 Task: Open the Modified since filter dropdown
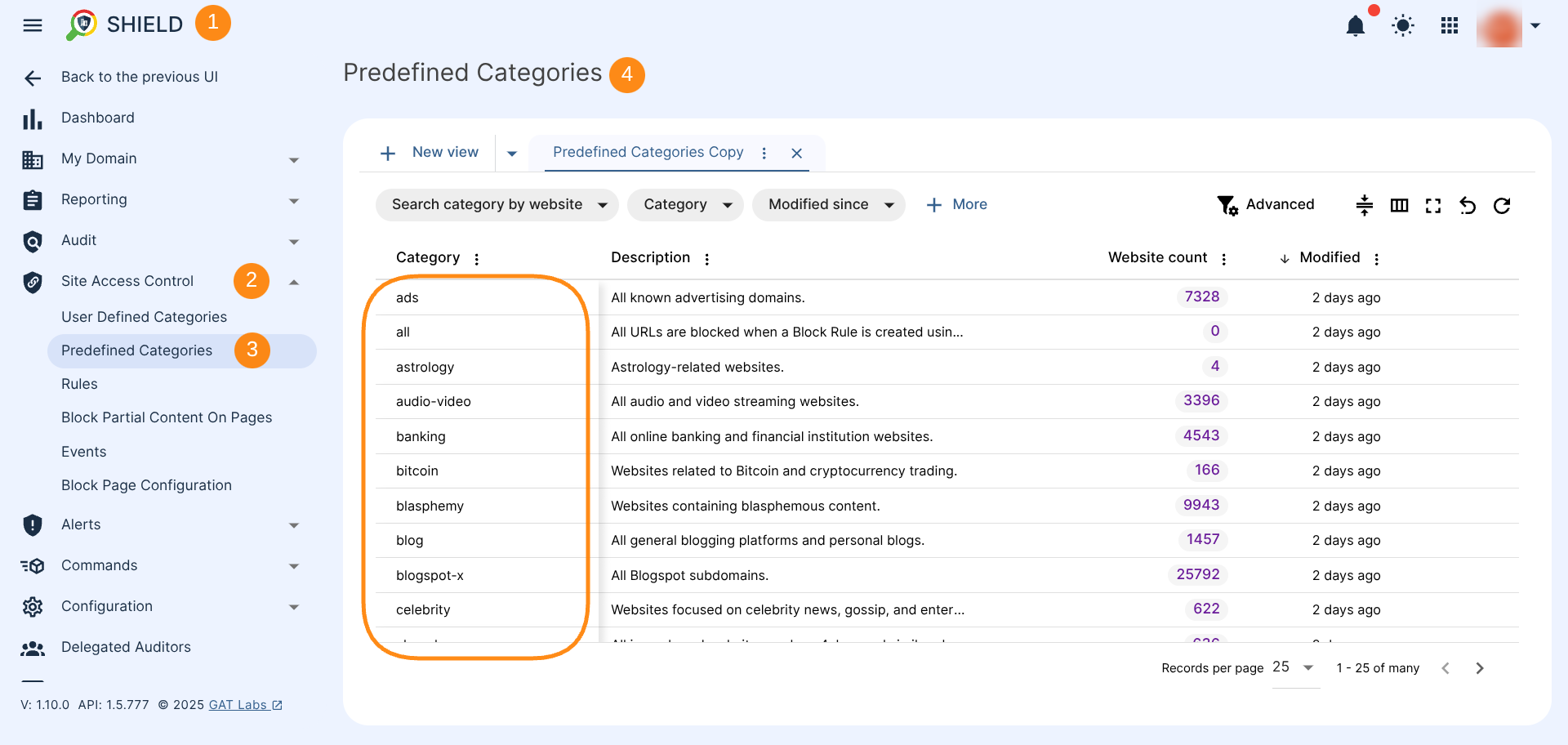click(829, 205)
